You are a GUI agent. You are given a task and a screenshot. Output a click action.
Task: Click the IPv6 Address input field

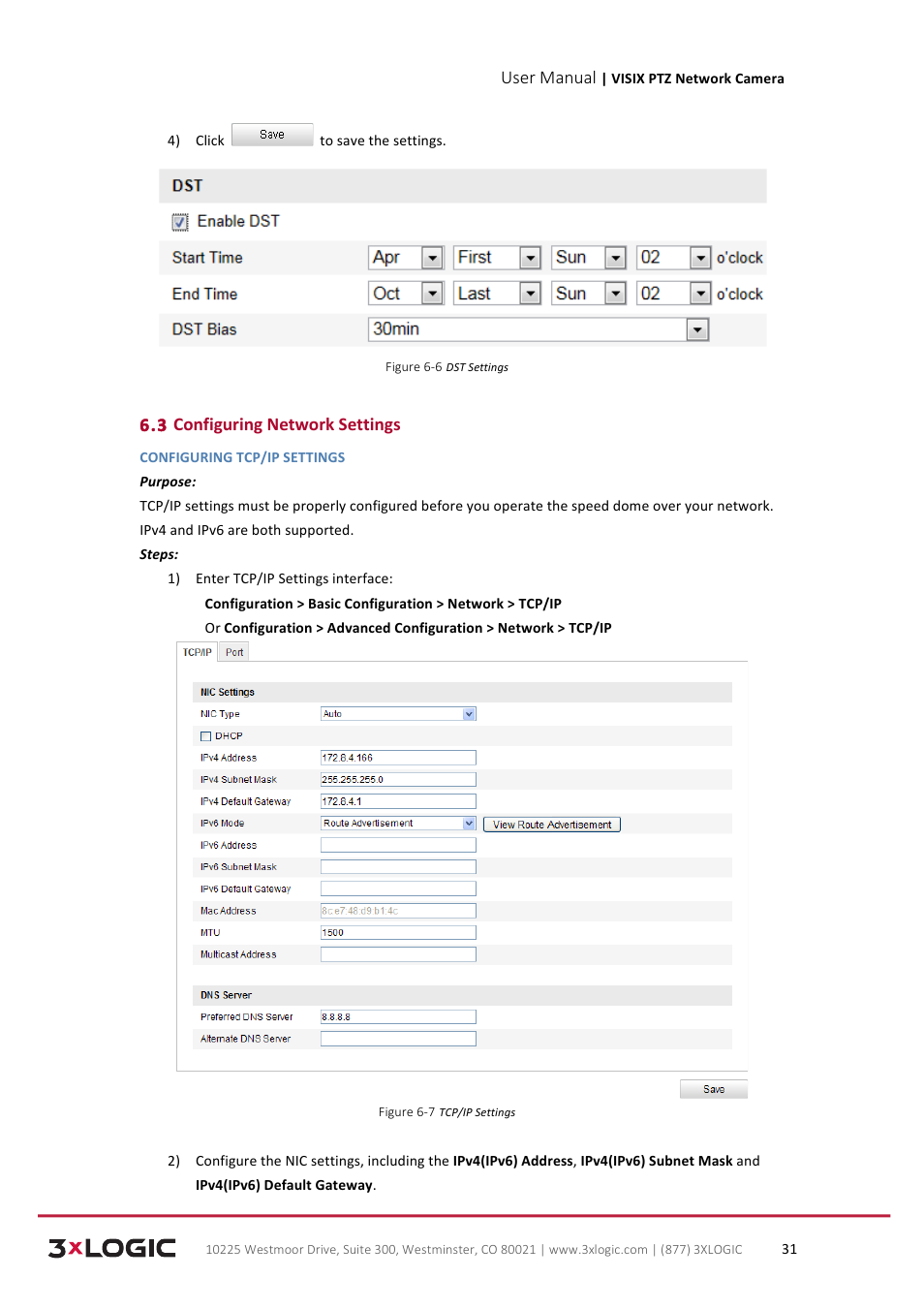398,845
